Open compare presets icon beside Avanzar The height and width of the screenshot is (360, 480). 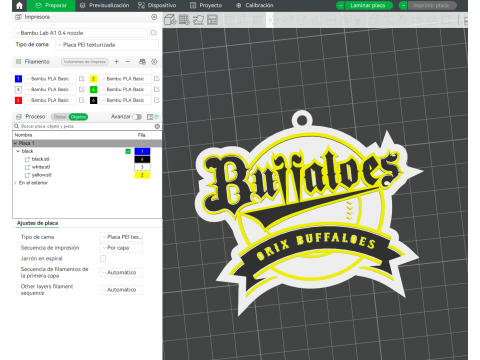coord(150,117)
